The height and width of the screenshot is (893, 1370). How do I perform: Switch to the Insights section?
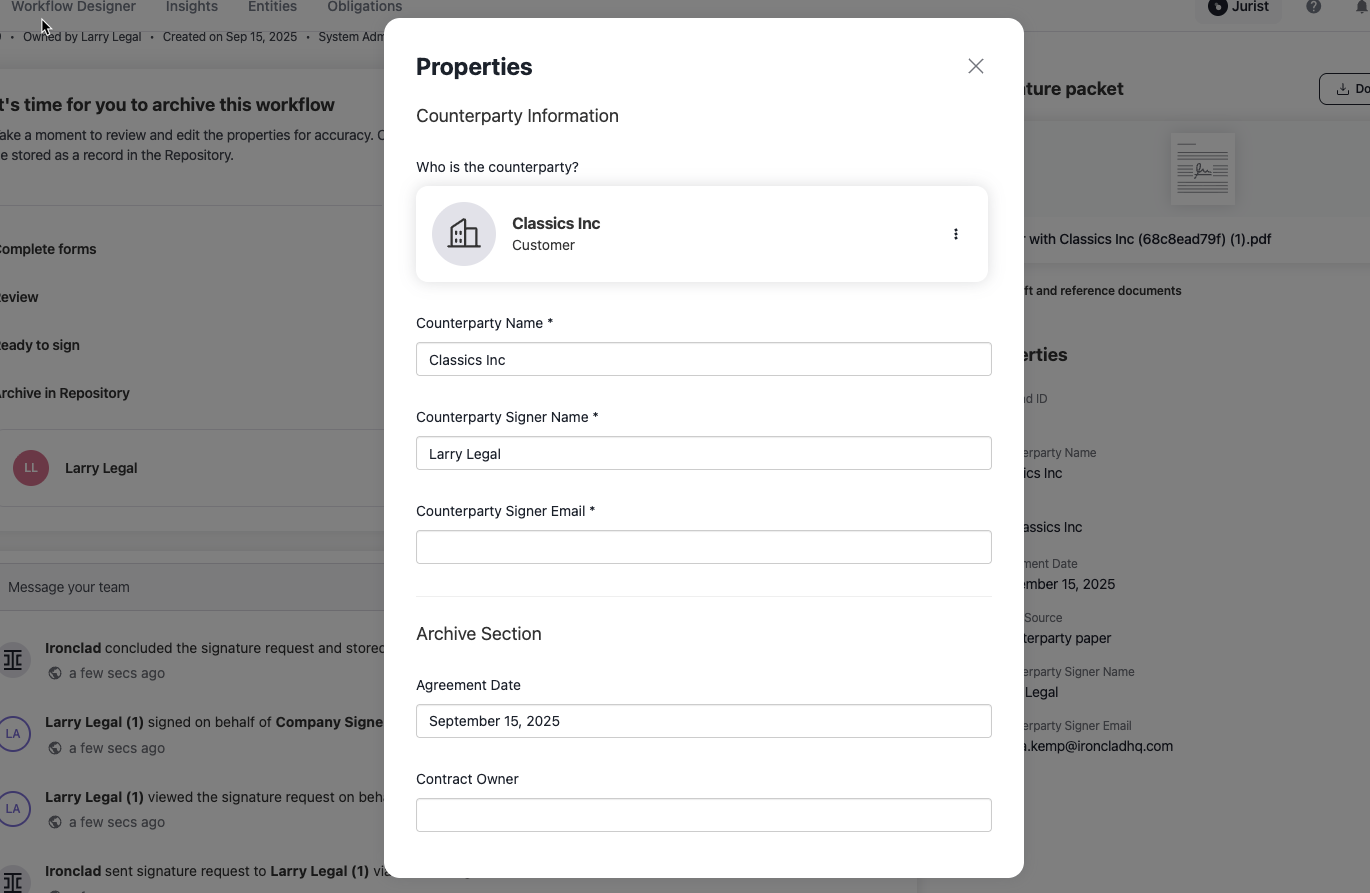(190, 7)
